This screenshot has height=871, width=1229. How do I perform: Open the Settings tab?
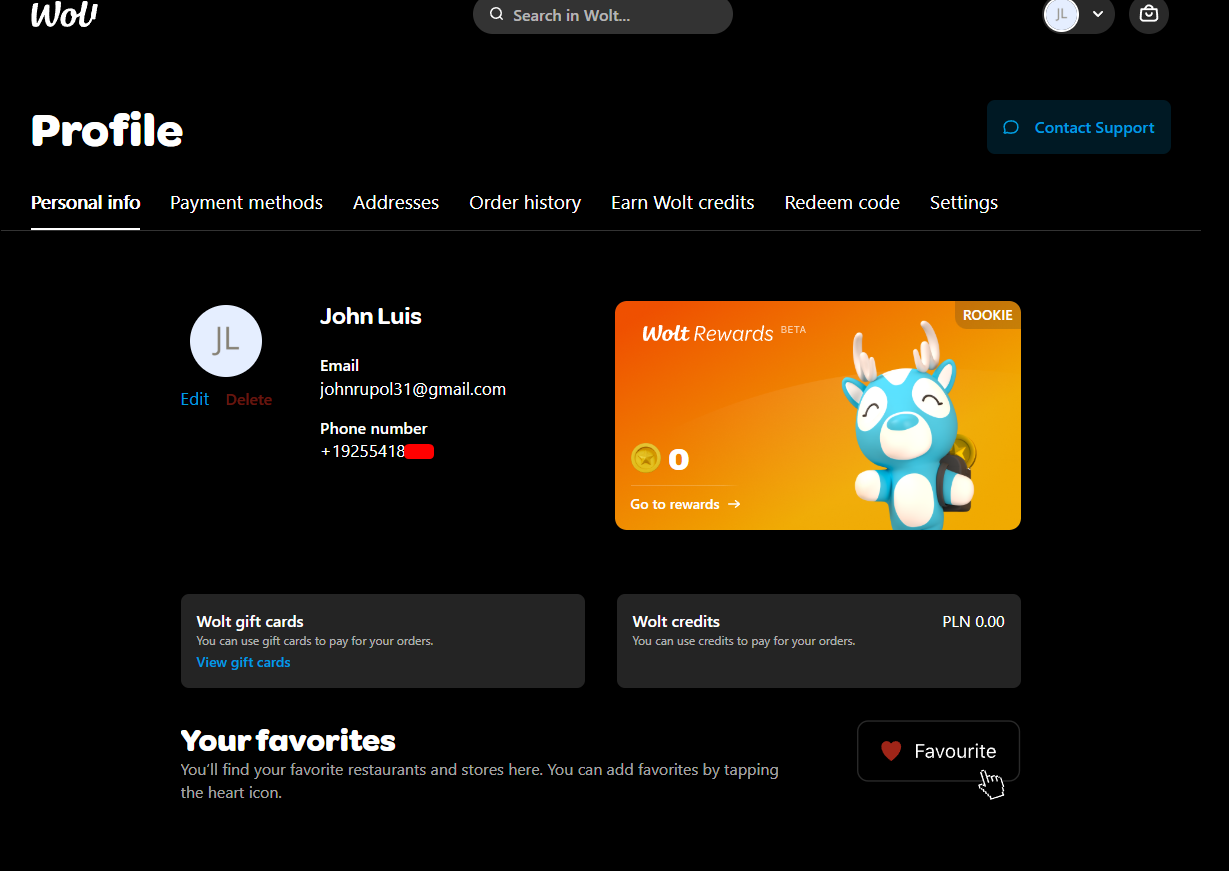[964, 203]
